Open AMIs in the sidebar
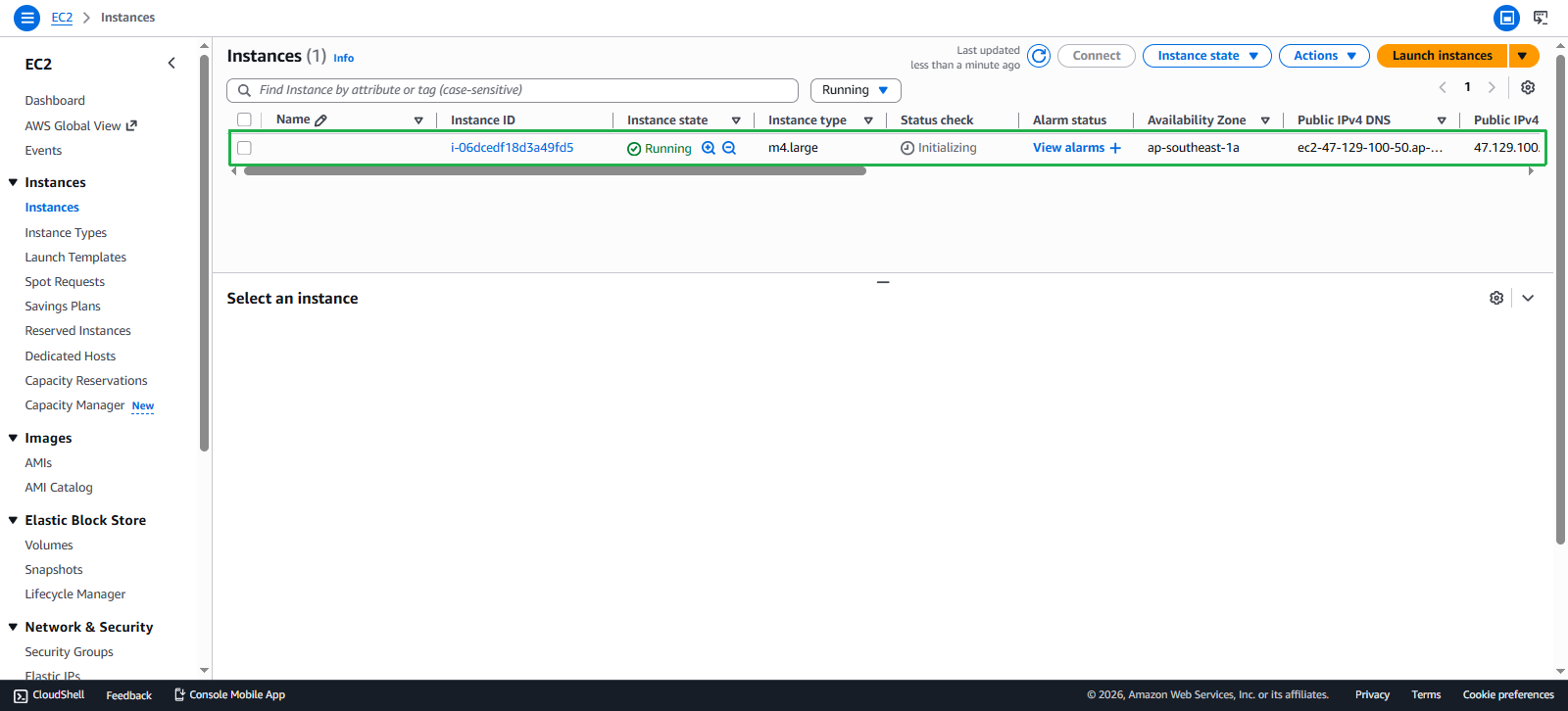1568x711 pixels. [38, 463]
